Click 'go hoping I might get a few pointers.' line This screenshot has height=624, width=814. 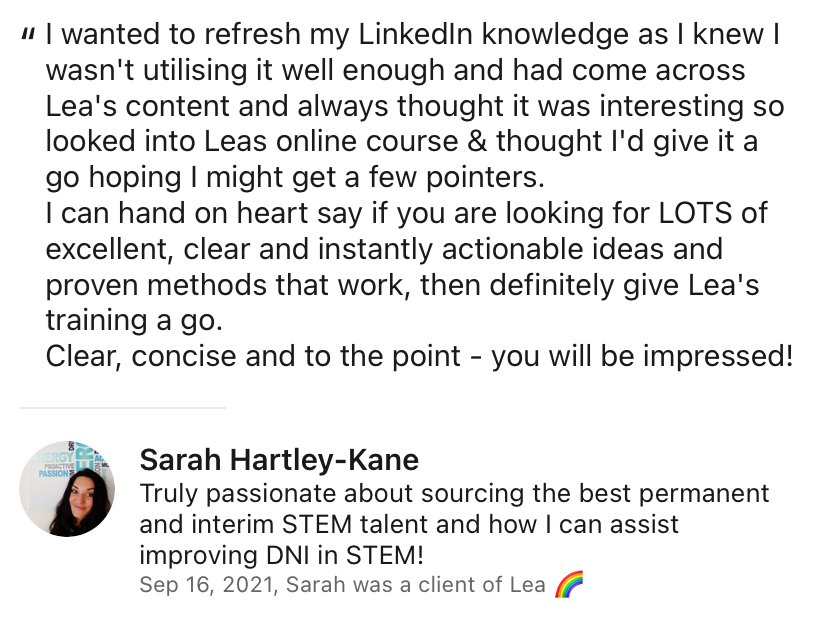[295, 178]
